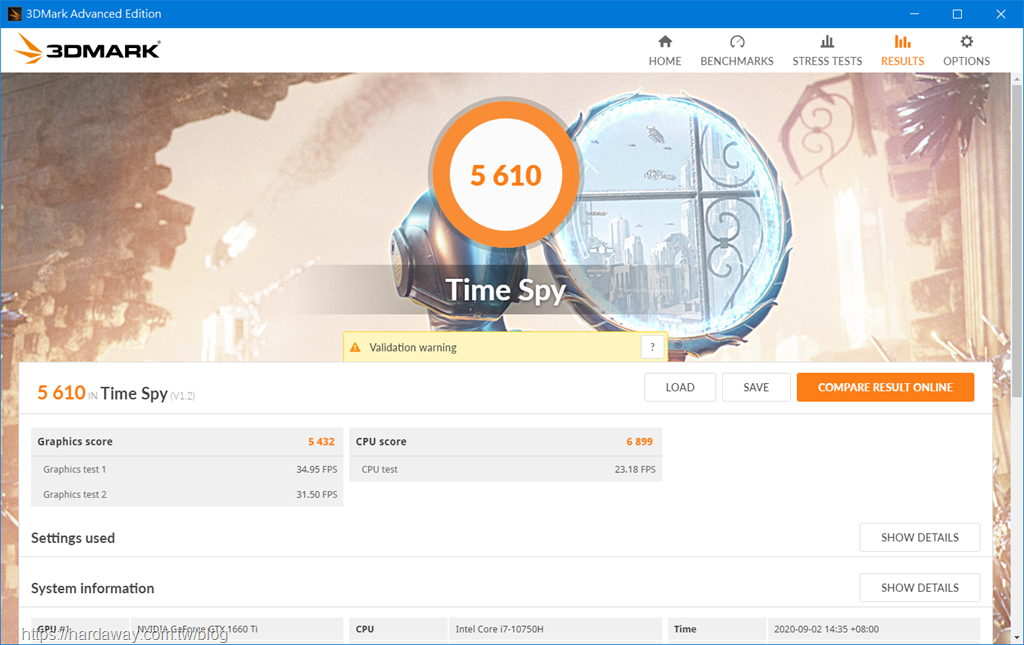Maximize the 3DMark window
1024x645 pixels.
pos(957,14)
